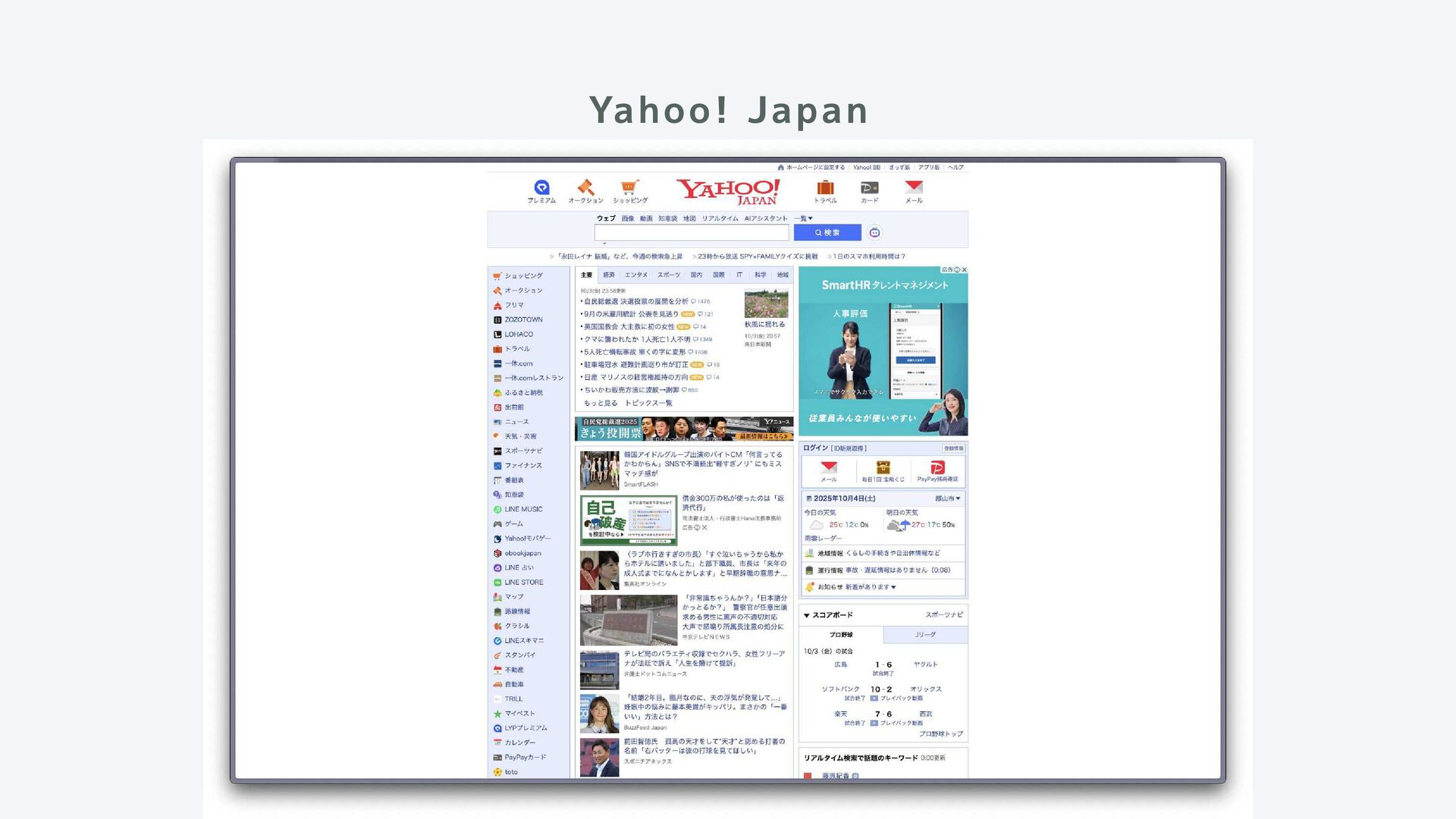Open the Mail envelope icon in header
The height and width of the screenshot is (819, 1456).
pos(914,187)
